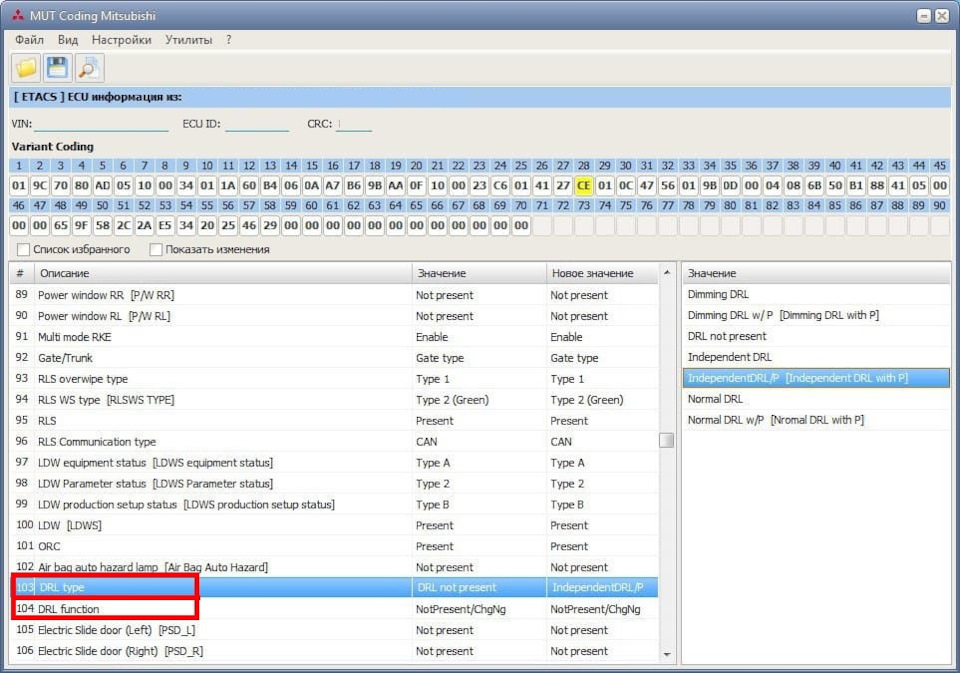This screenshot has height=673, width=960.
Task: Select byte 41 cell with value B1
Action: [856, 186]
